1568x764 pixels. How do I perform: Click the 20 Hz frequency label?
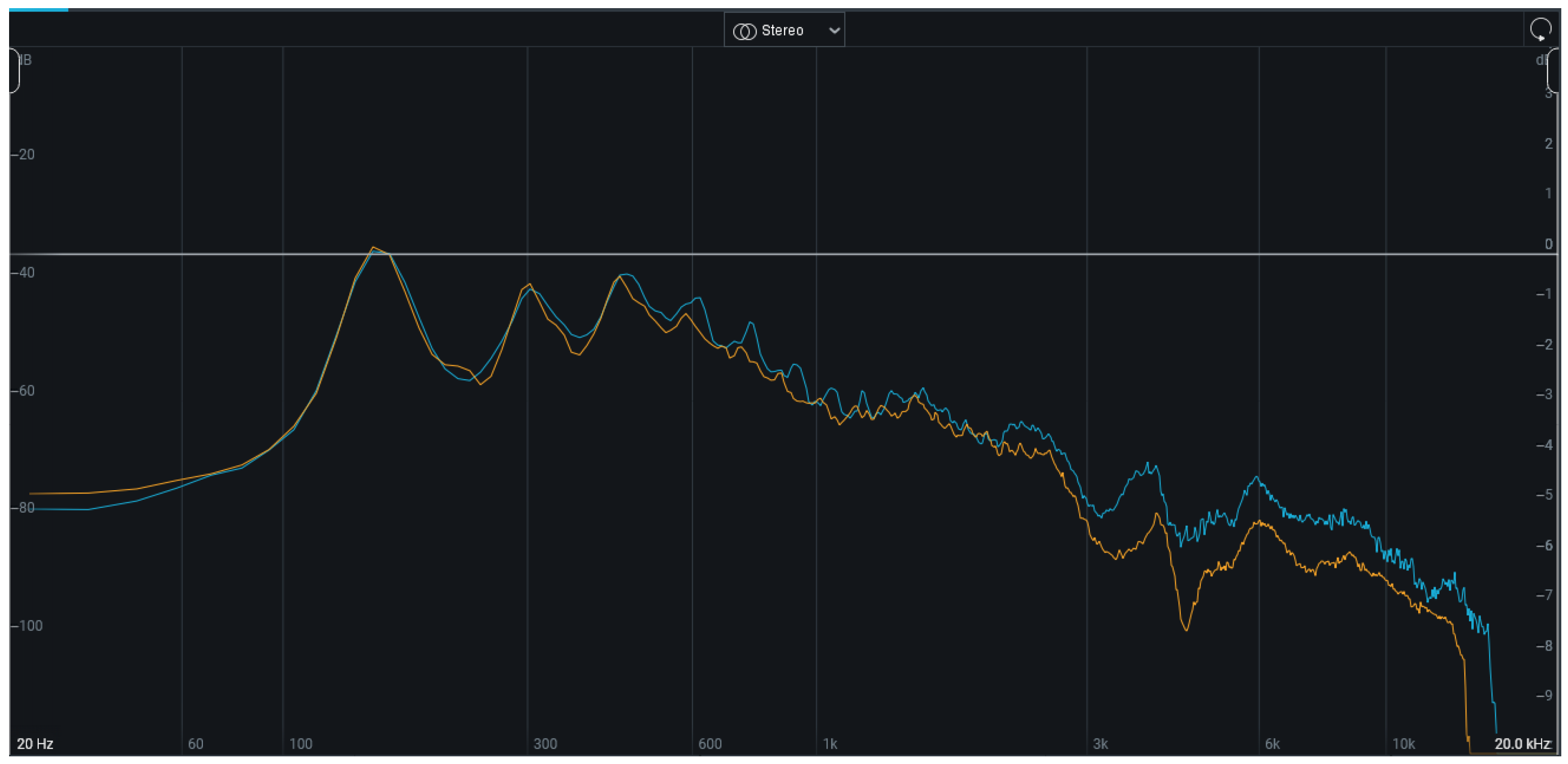coord(34,744)
